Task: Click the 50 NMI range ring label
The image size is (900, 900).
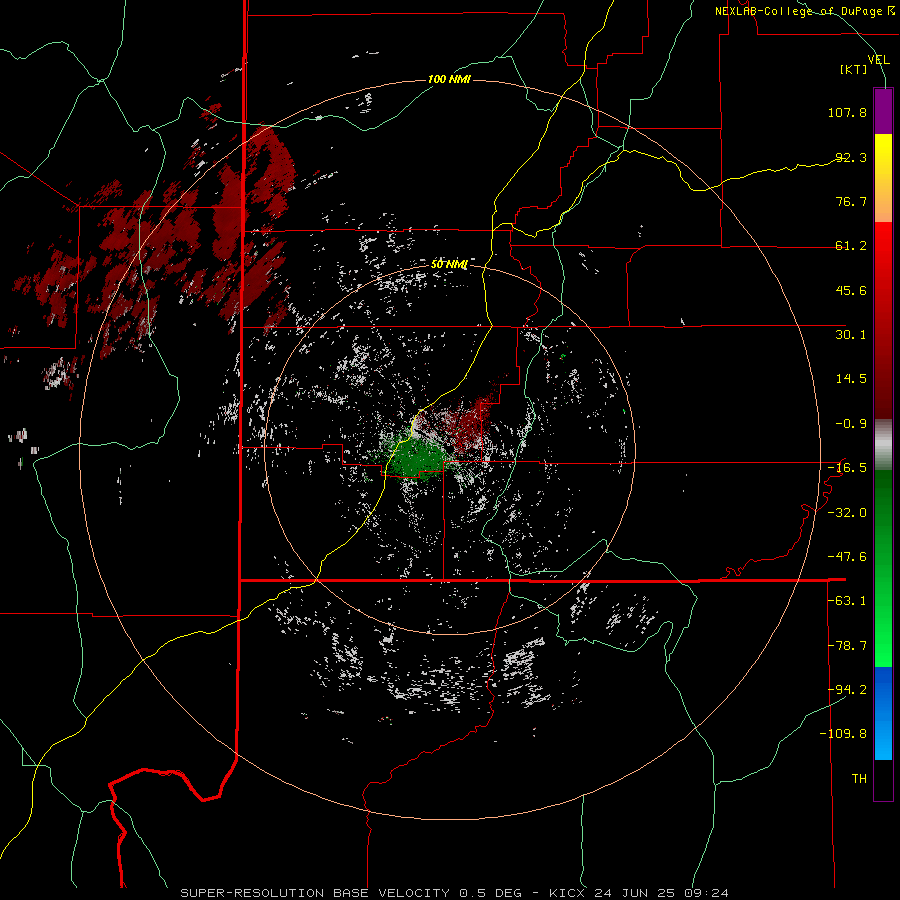Action: point(449,264)
